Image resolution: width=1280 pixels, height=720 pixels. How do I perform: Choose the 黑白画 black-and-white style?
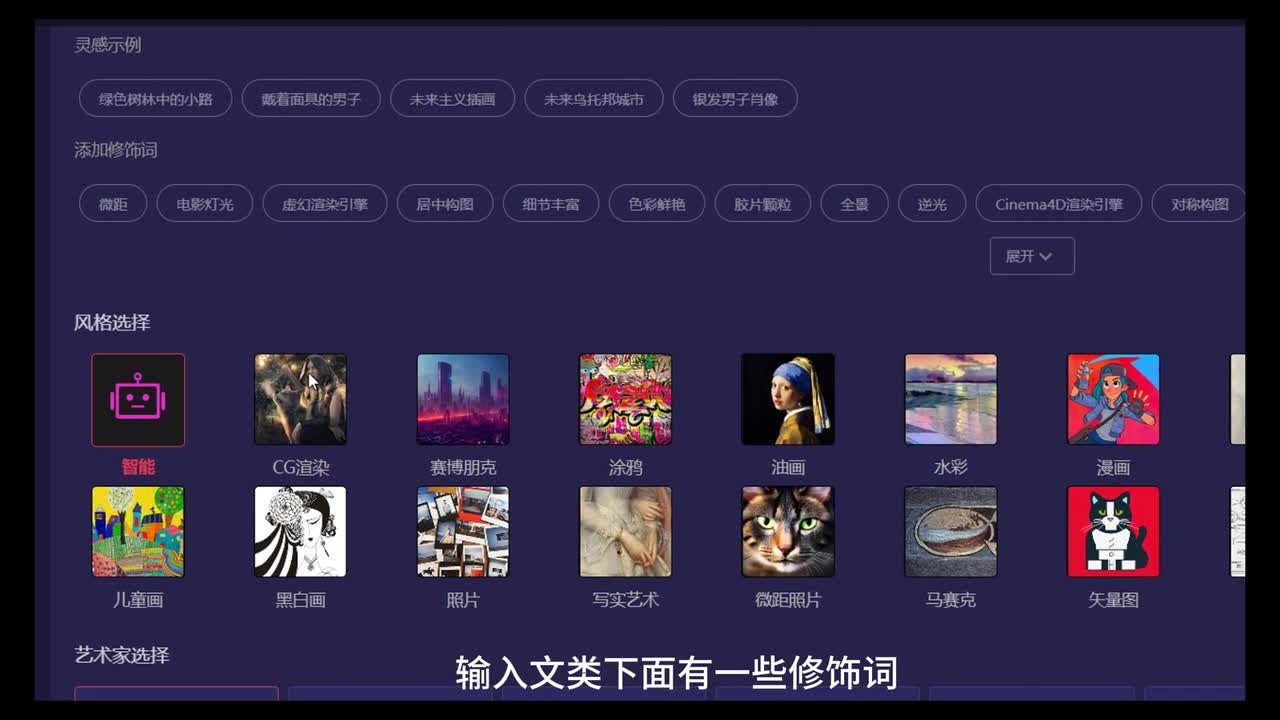[x=300, y=532]
